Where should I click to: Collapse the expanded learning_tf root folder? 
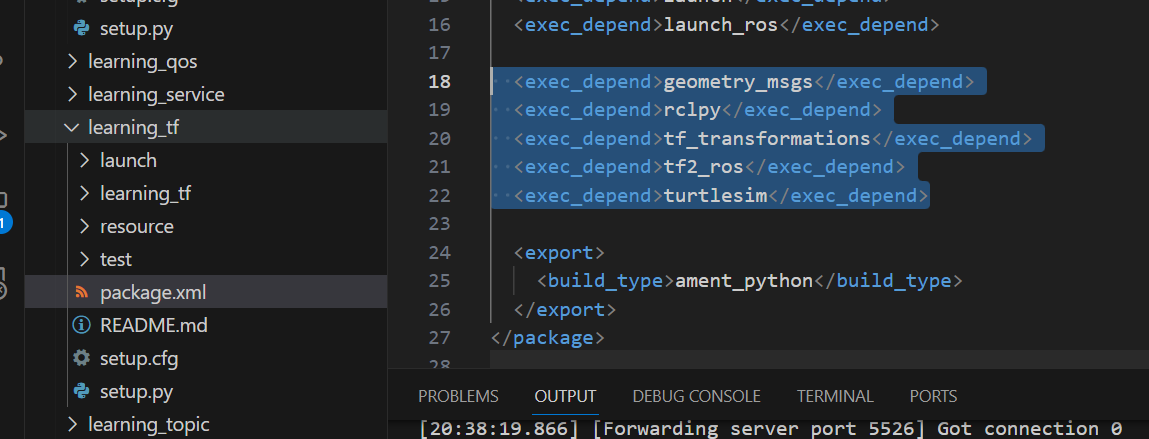pyautogui.click(x=72, y=128)
